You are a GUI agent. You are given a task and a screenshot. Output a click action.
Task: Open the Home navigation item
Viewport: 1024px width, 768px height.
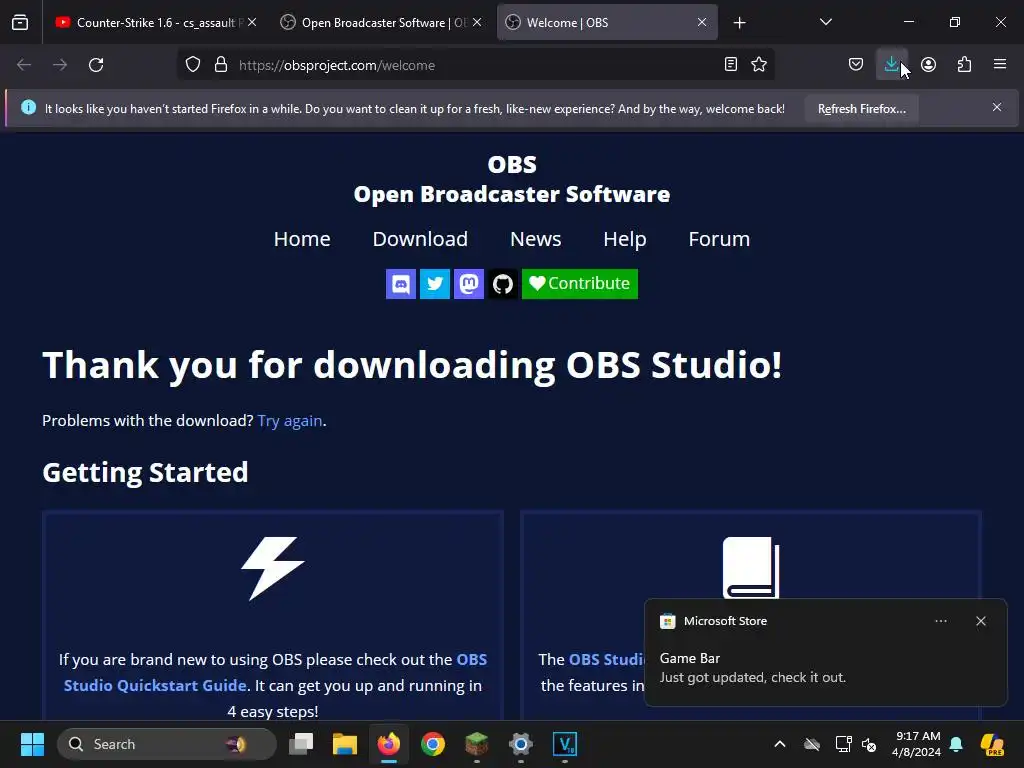(302, 239)
